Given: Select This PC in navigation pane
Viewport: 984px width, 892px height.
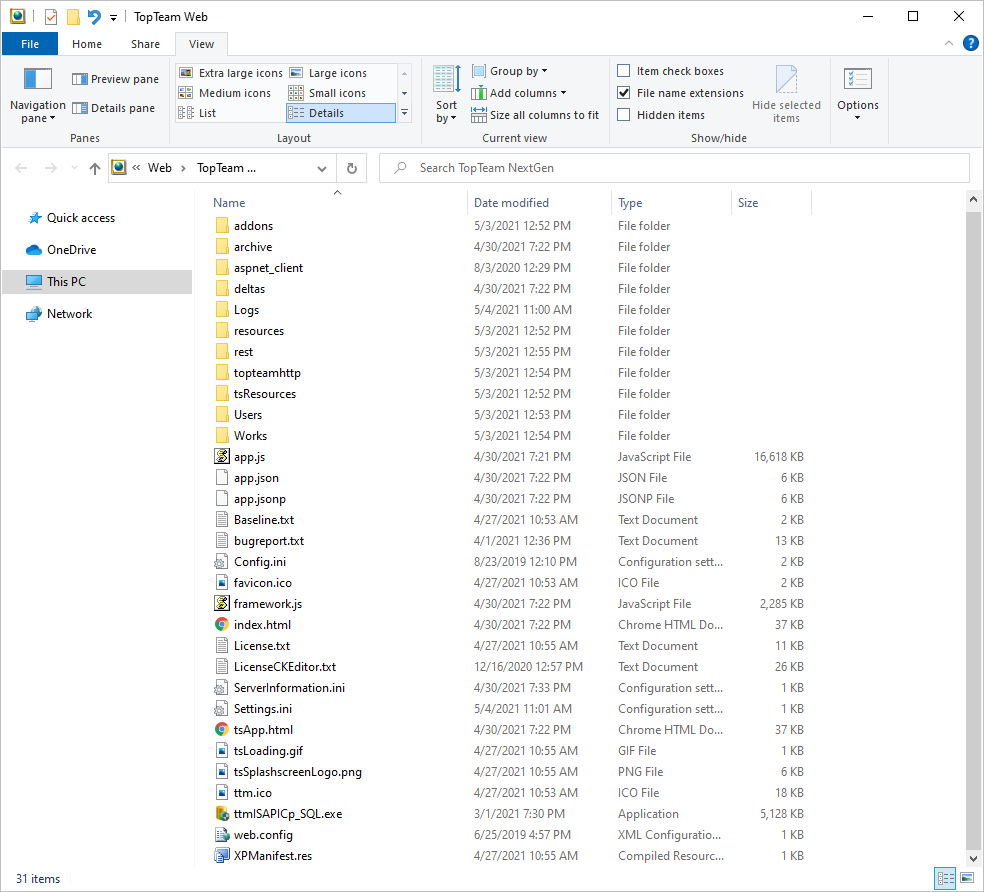Looking at the screenshot, I should click(x=97, y=282).
